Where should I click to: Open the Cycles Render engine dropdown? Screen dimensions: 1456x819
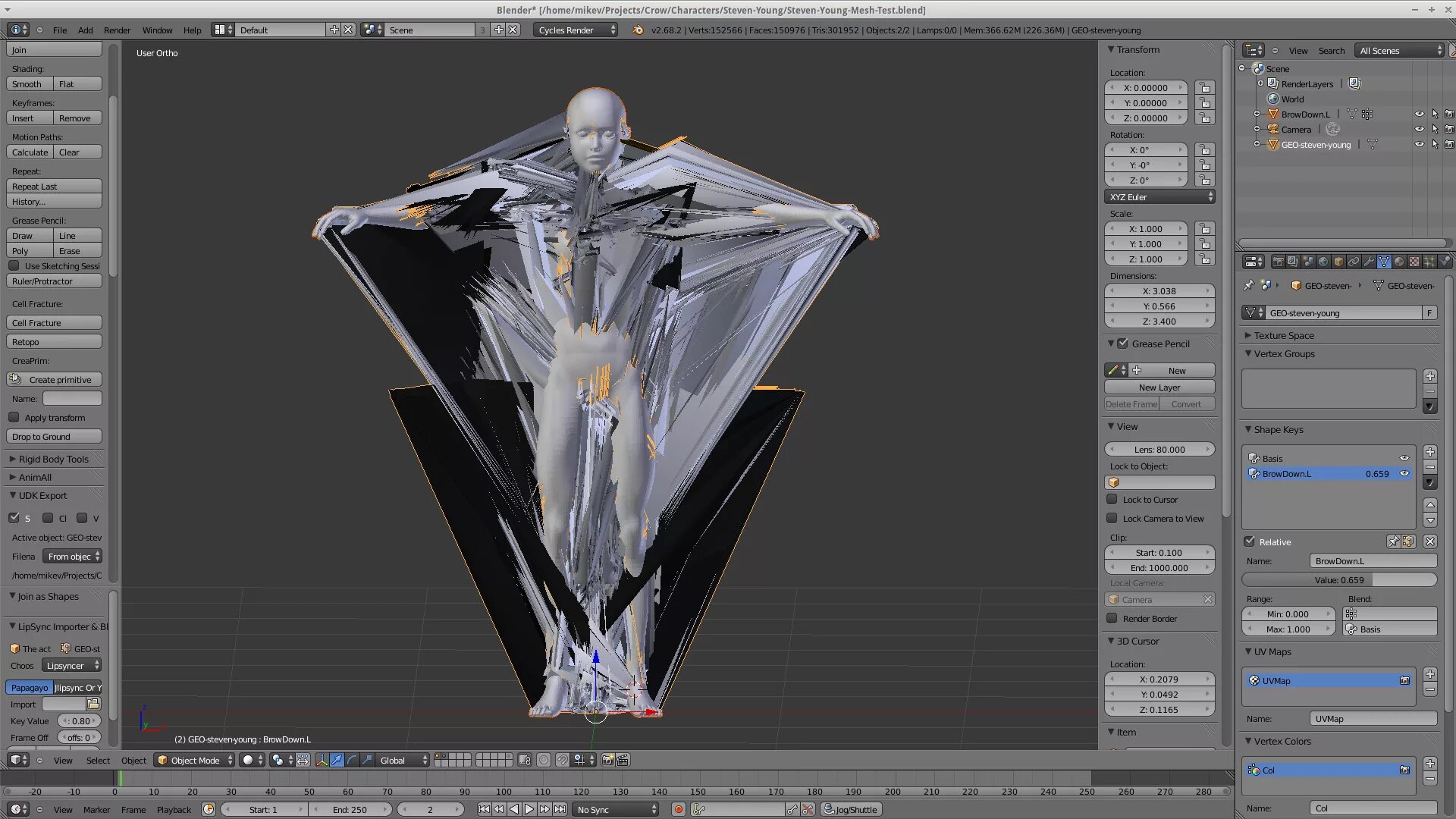(576, 30)
